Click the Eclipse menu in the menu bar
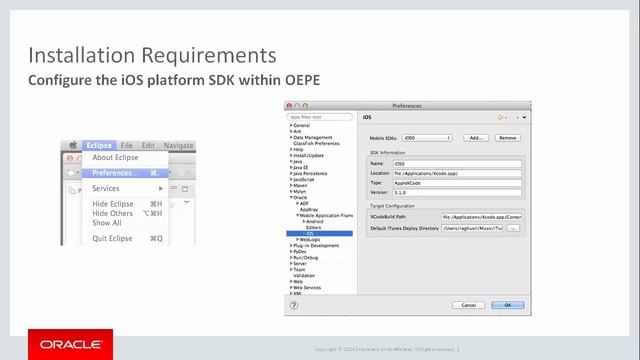640x360 pixels. tap(99, 145)
